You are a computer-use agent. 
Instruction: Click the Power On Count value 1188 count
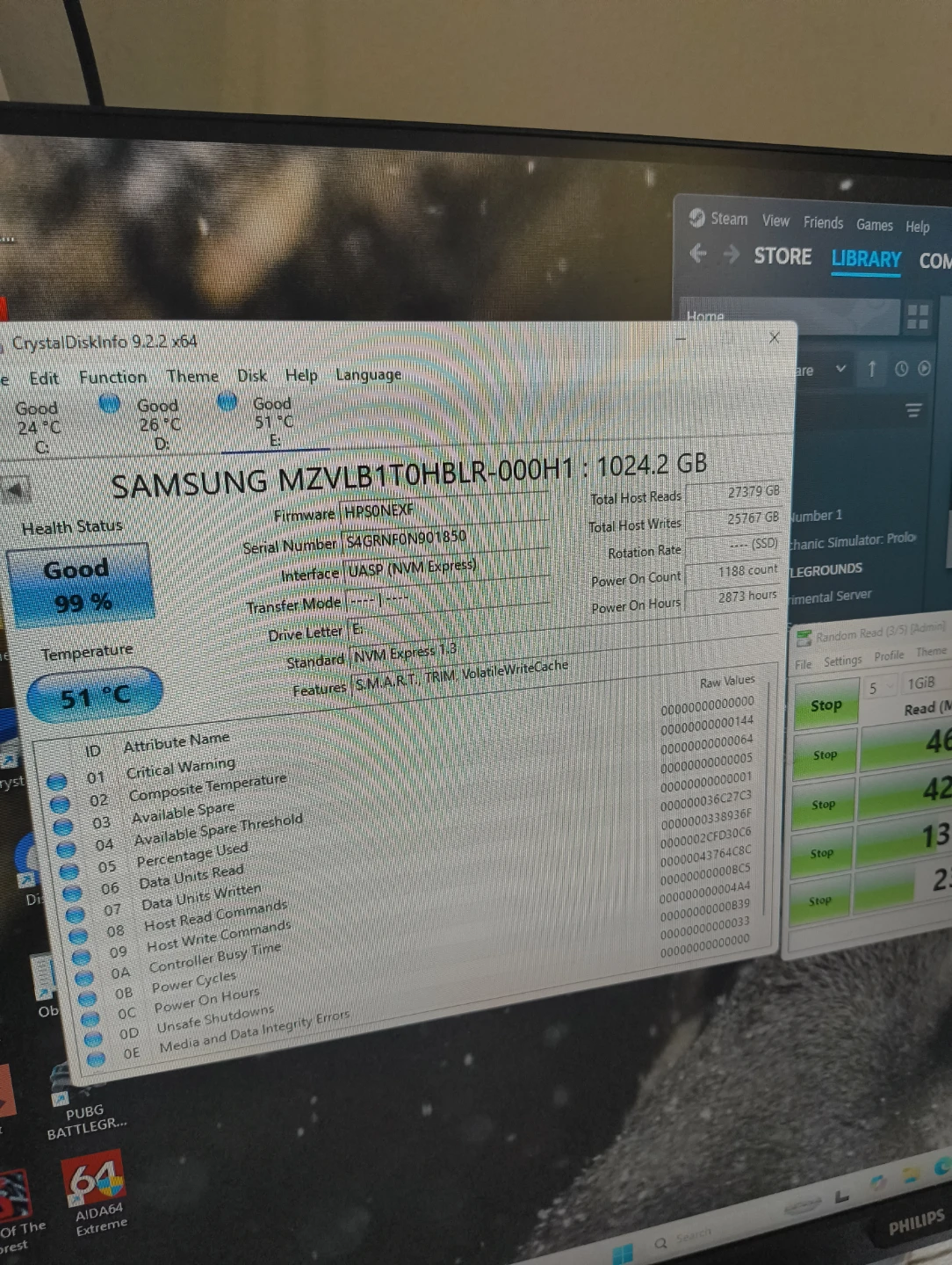click(733, 572)
